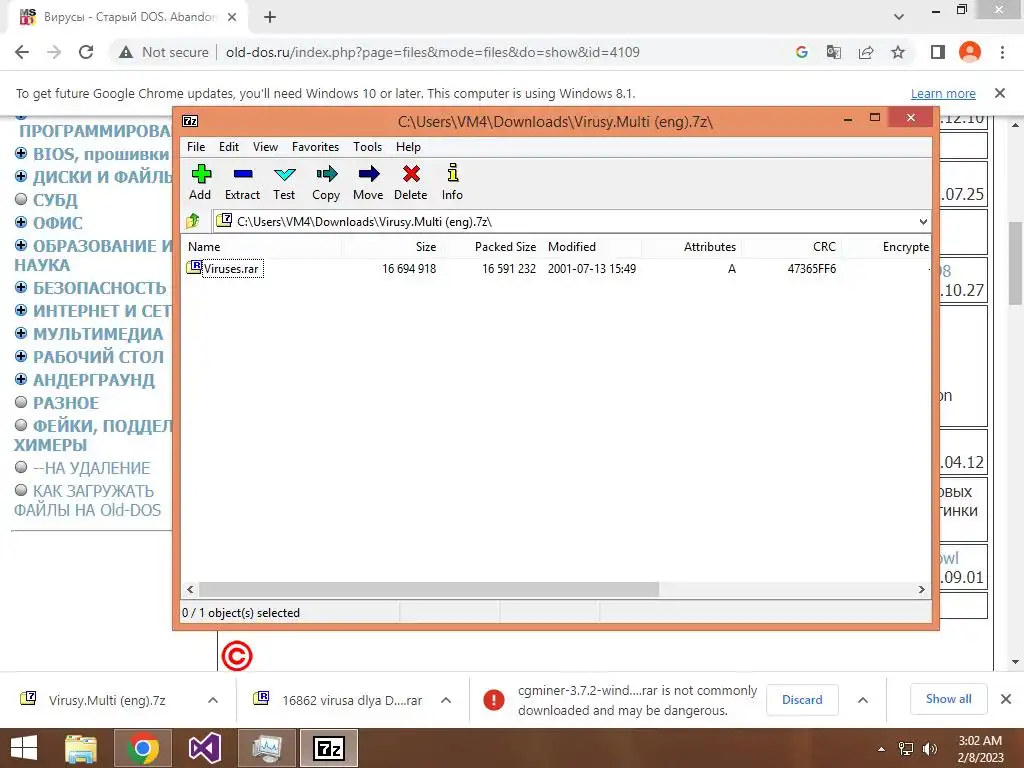This screenshot has width=1024, height=768.
Task: Open the Windows Start button
Action: pyautogui.click(x=24, y=748)
